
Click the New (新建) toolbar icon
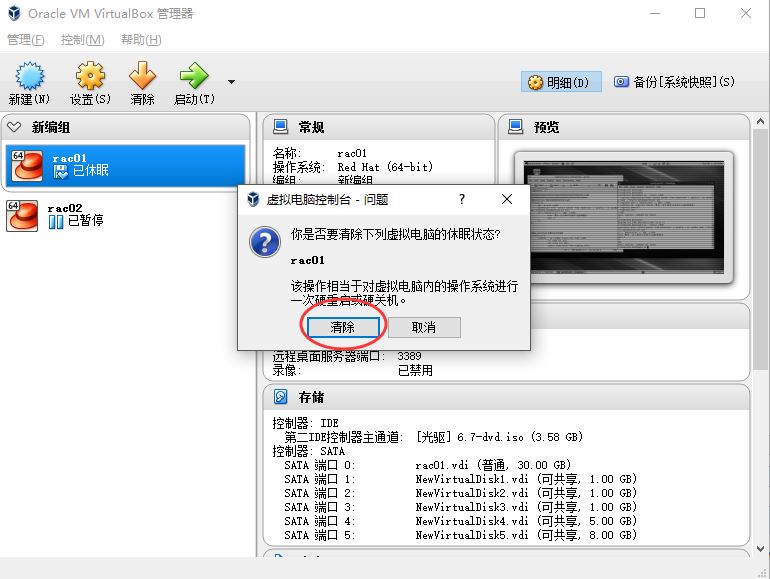pos(29,76)
